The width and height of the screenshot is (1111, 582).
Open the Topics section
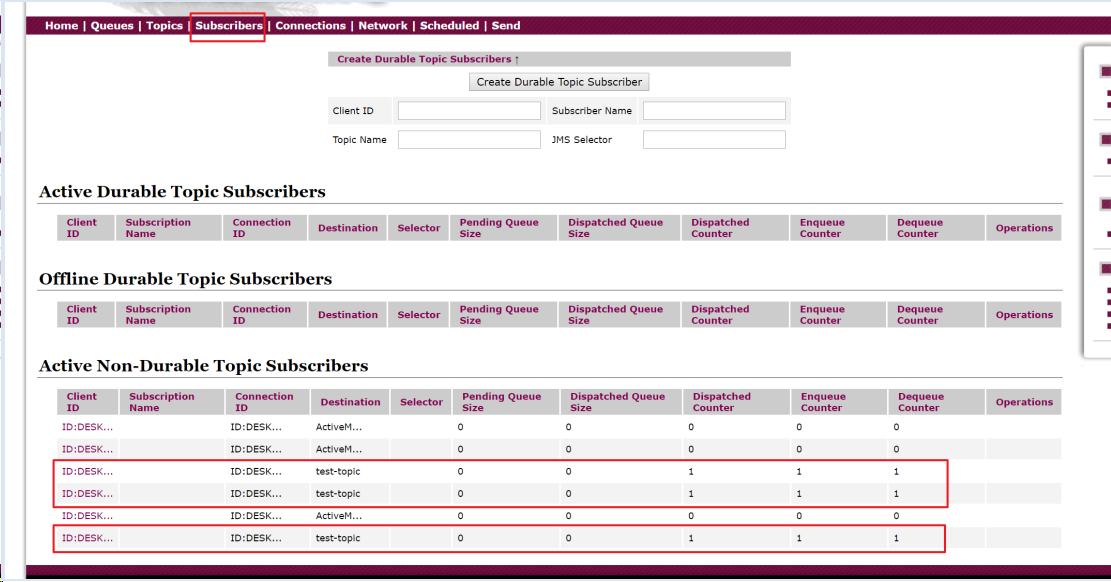164,26
